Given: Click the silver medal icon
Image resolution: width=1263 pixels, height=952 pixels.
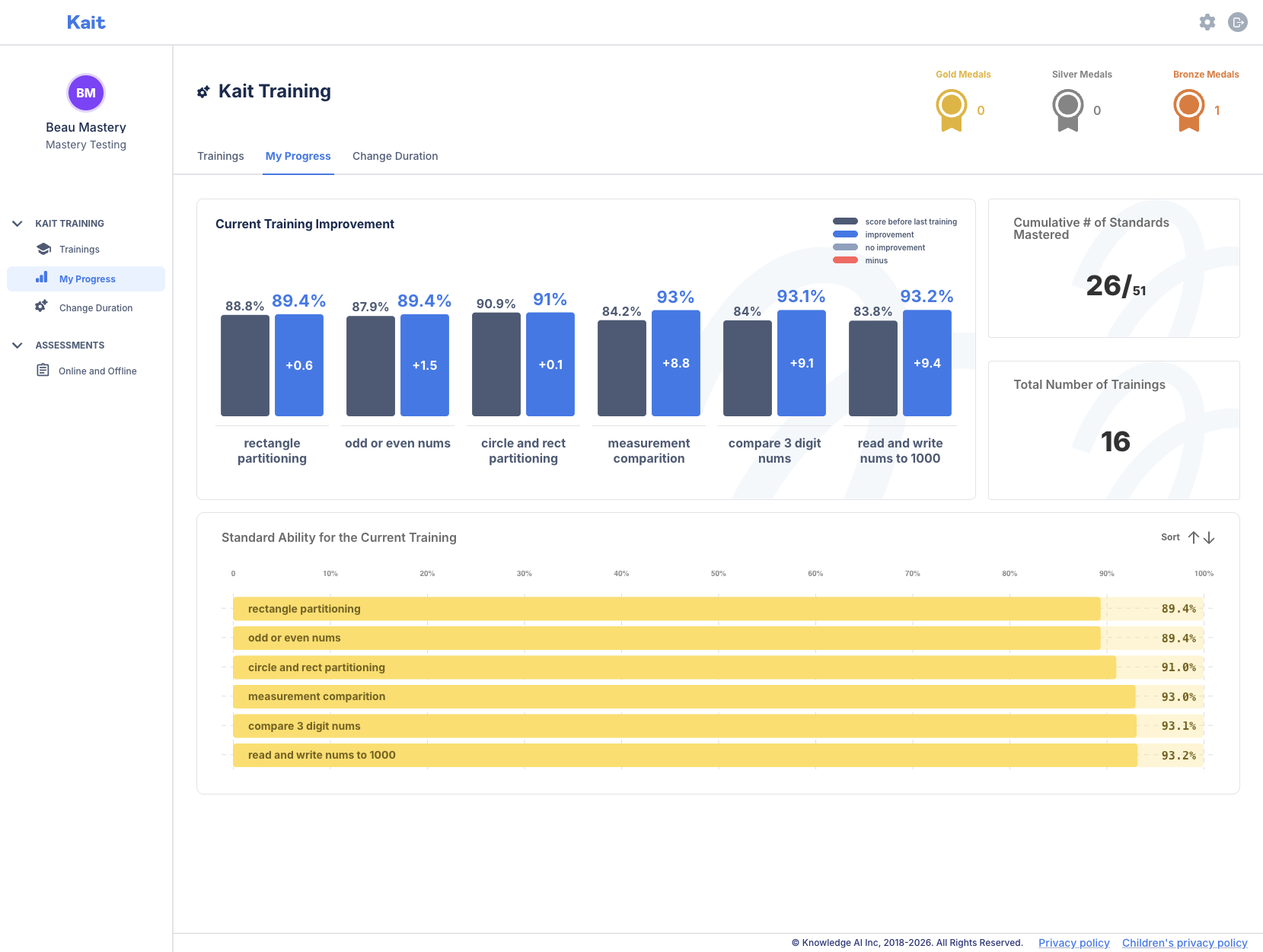Looking at the screenshot, I should (1067, 110).
